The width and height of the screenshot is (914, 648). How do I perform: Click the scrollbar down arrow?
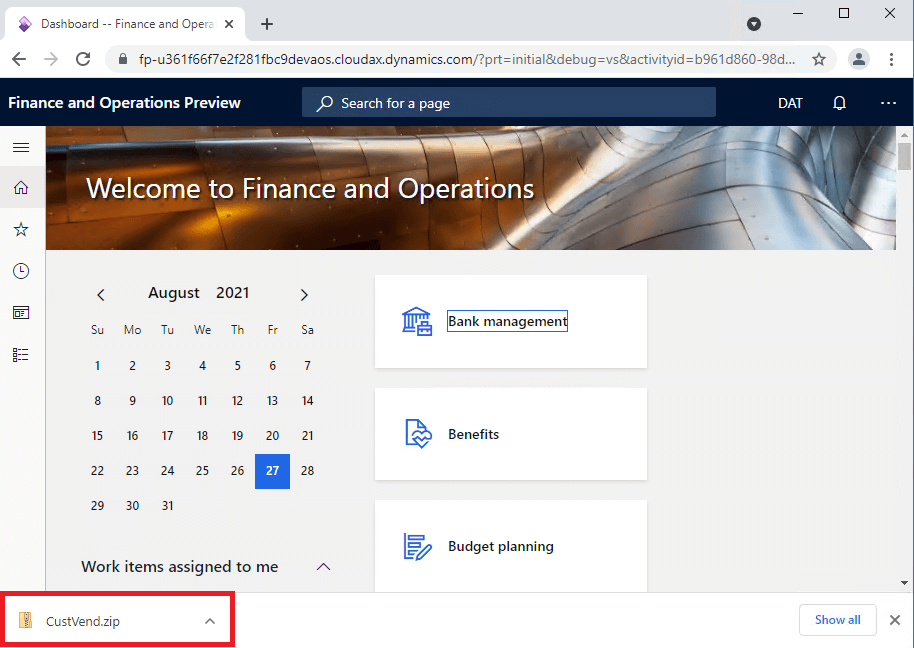click(904, 583)
